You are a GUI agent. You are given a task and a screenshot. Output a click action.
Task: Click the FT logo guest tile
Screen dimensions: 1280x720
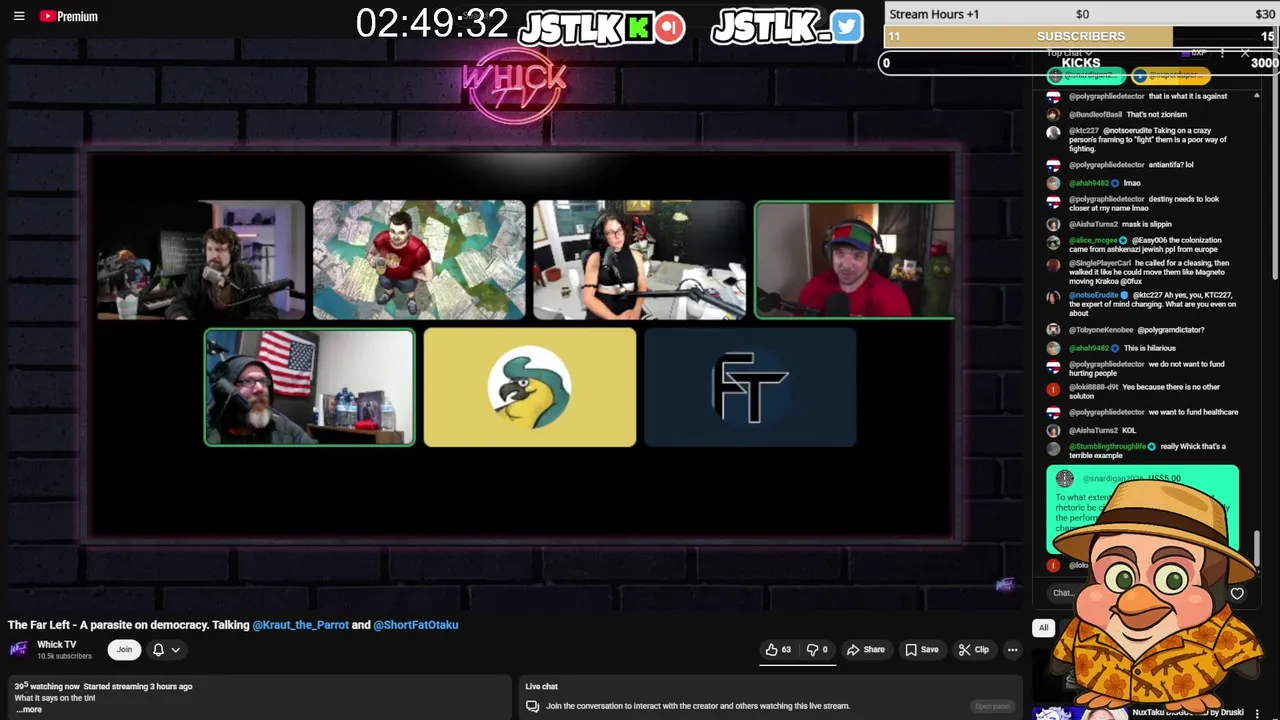coord(750,387)
